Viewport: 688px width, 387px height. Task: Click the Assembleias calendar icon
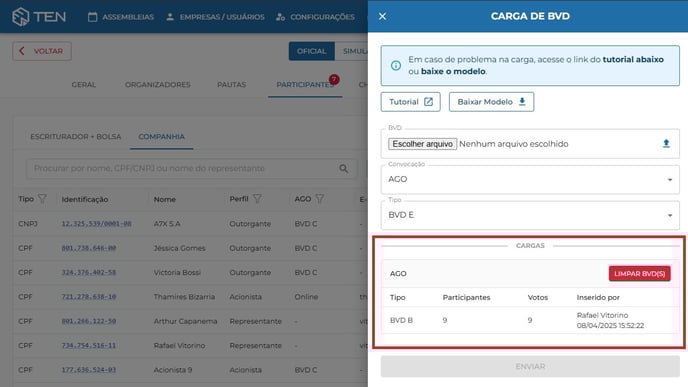[x=92, y=17]
